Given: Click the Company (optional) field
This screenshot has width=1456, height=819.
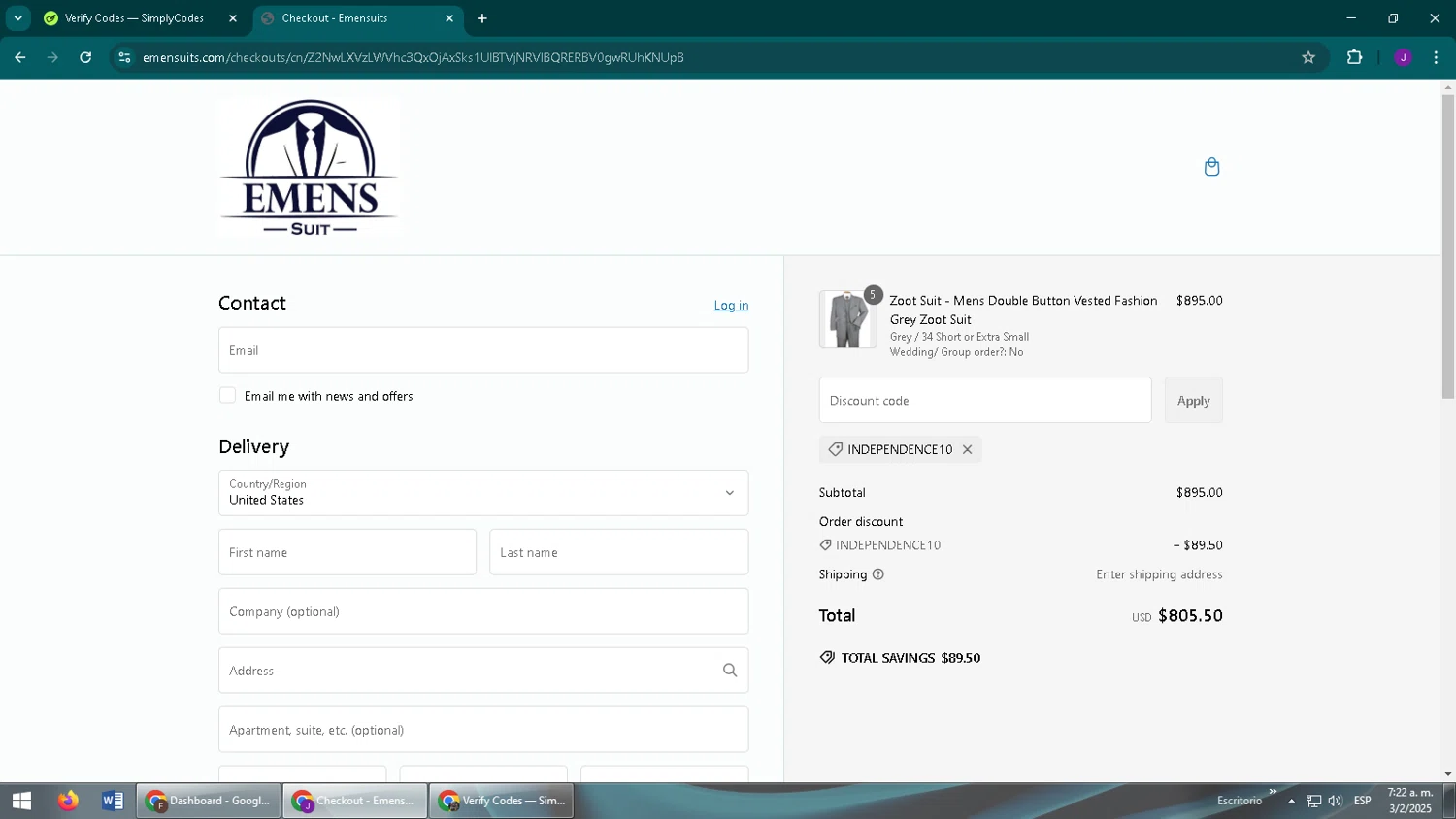Looking at the screenshot, I should [x=483, y=611].
